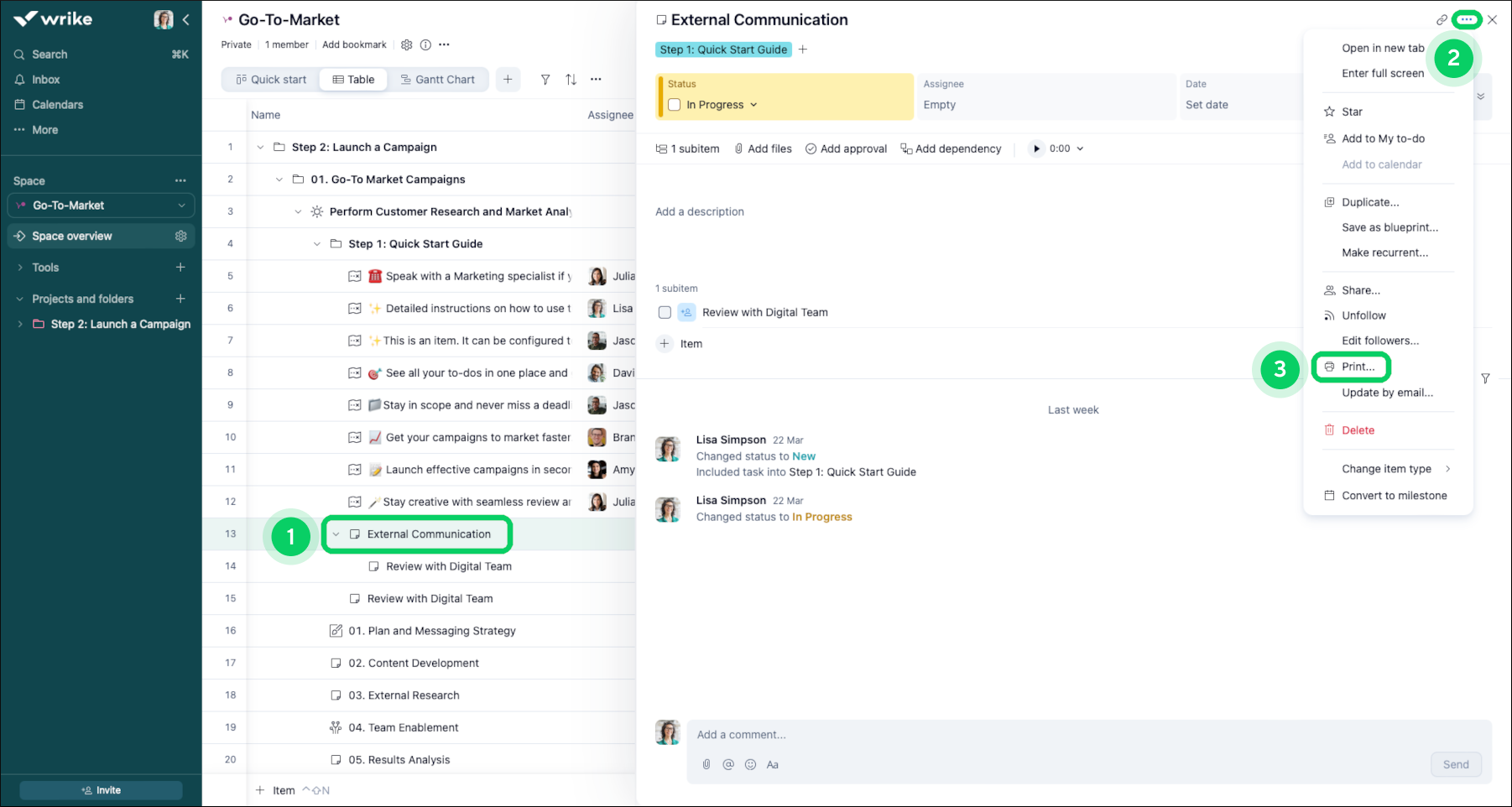Toggle the In Progress status checkbox

tap(674, 105)
